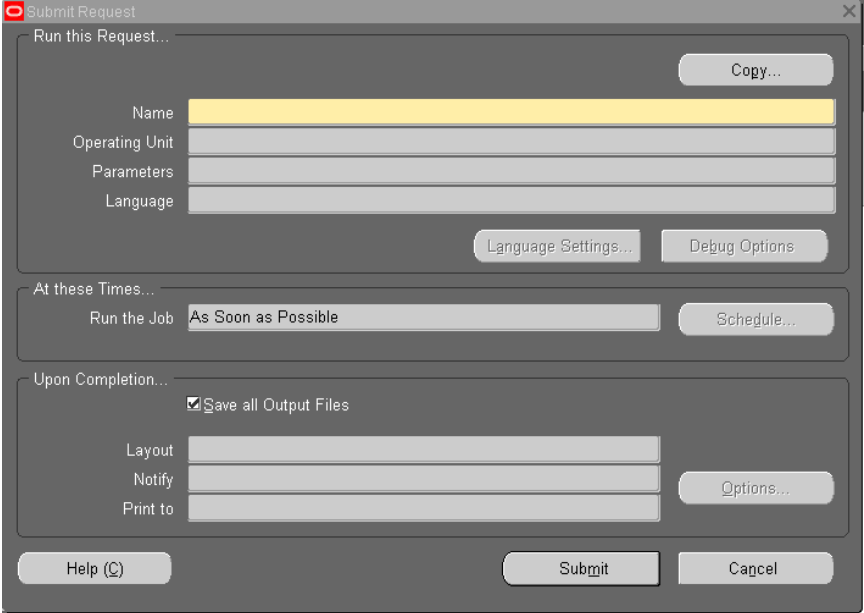This screenshot has width=864, height=613.
Task: Click the Copy... button
Action: 755,70
